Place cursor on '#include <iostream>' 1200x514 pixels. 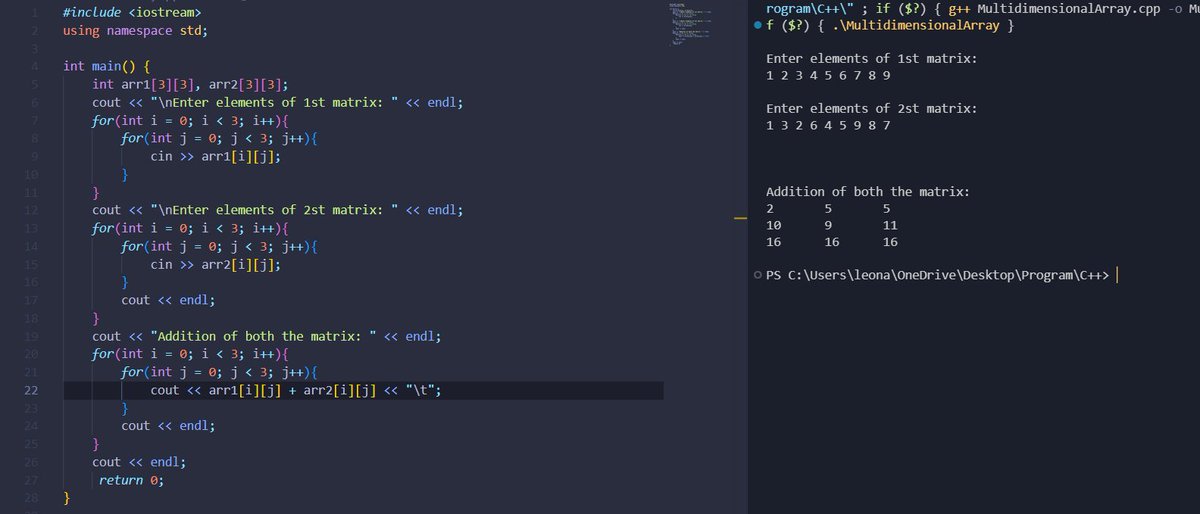[x=131, y=13]
